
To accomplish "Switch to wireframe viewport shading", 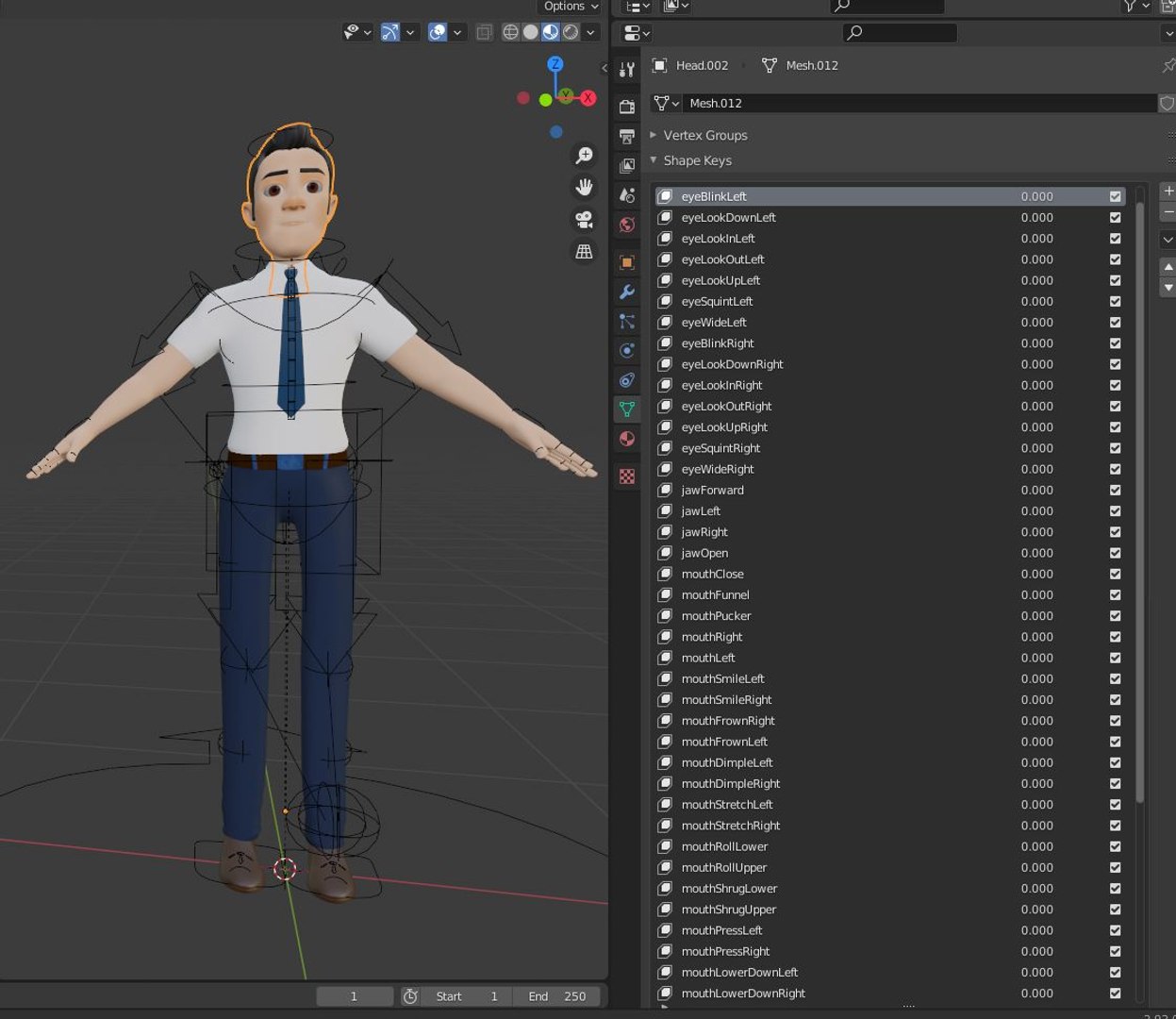I will (x=510, y=32).
